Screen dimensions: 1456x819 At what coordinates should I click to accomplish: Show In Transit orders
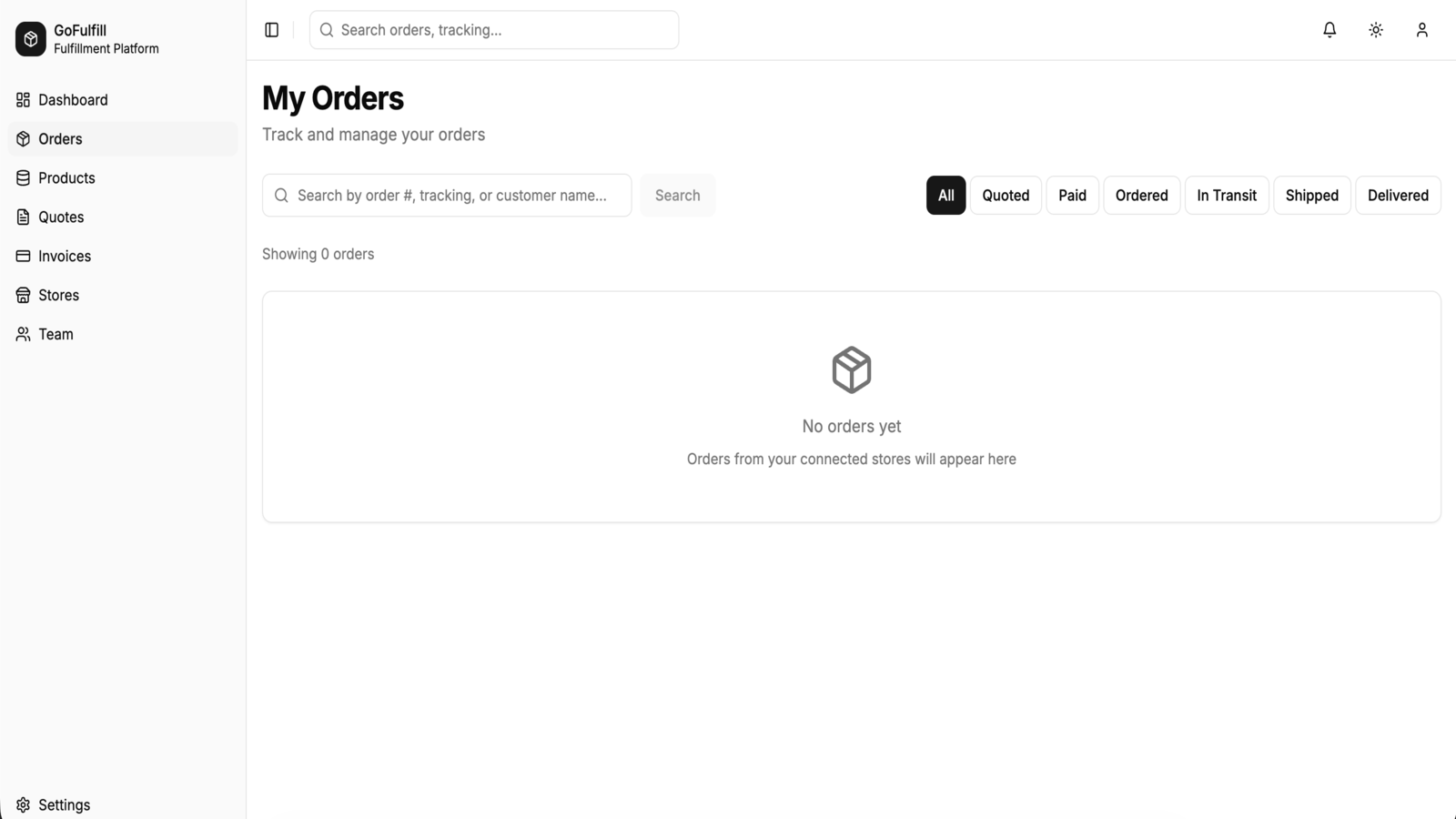tap(1227, 196)
